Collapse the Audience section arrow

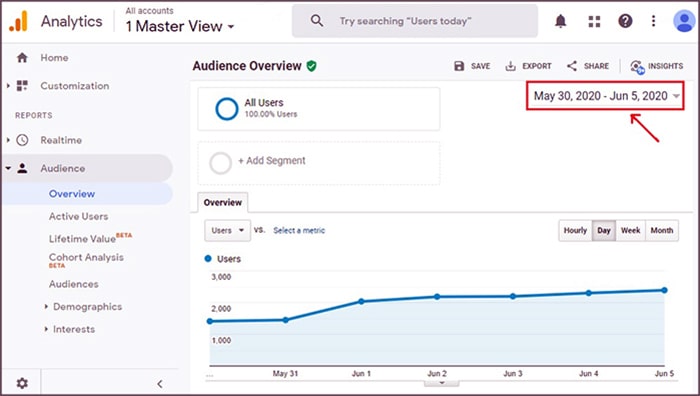pyautogui.click(x=8, y=168)
